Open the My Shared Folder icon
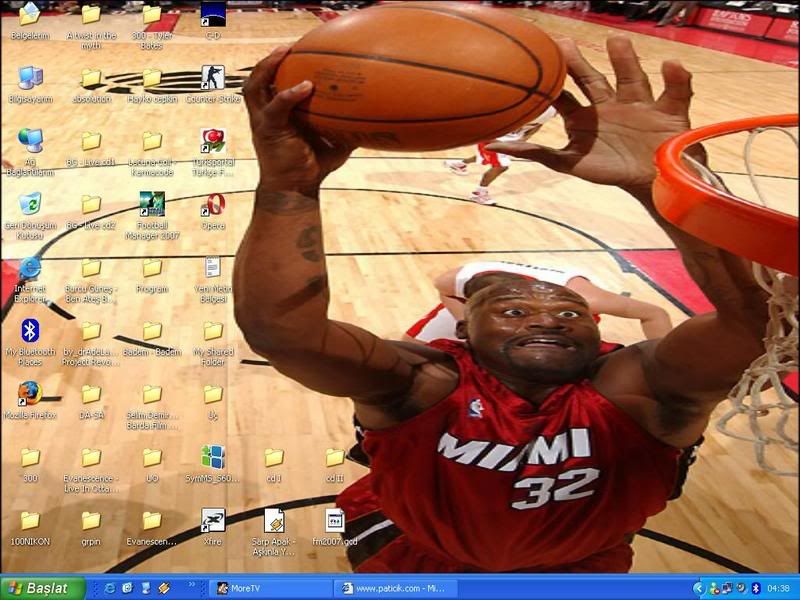 point(213,331)
